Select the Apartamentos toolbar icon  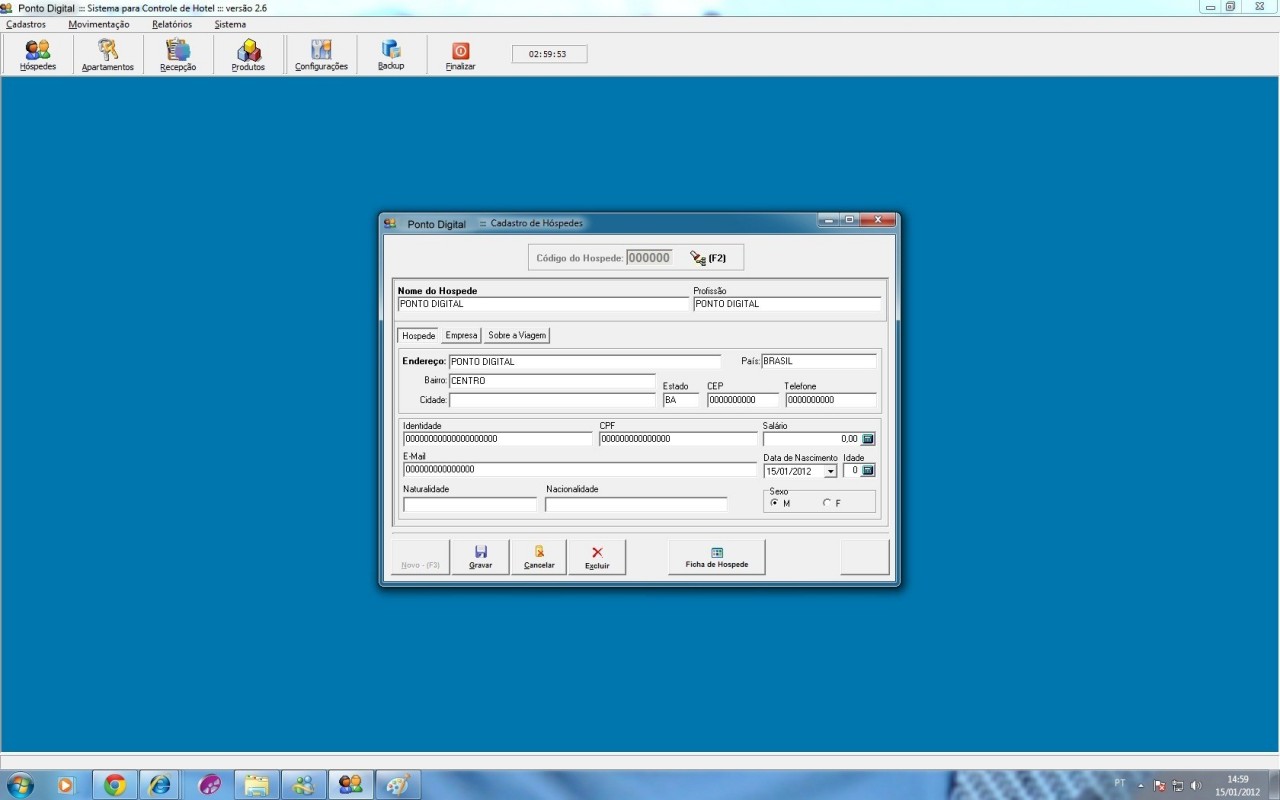tap(107, 54)
